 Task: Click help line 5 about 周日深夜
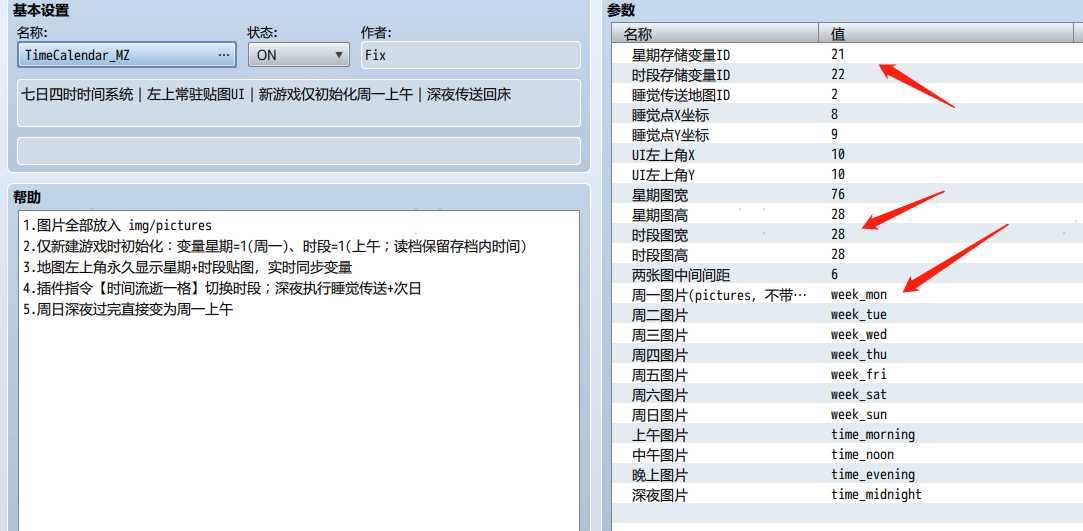(127, 310)
